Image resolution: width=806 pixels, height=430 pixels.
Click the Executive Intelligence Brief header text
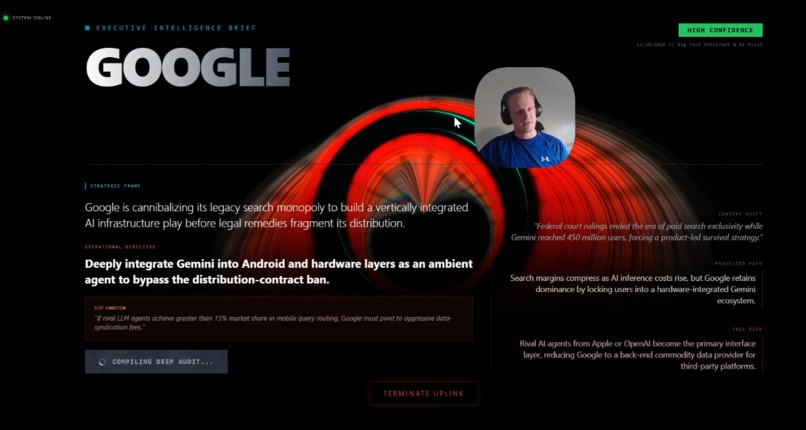(x=176, y=28)
